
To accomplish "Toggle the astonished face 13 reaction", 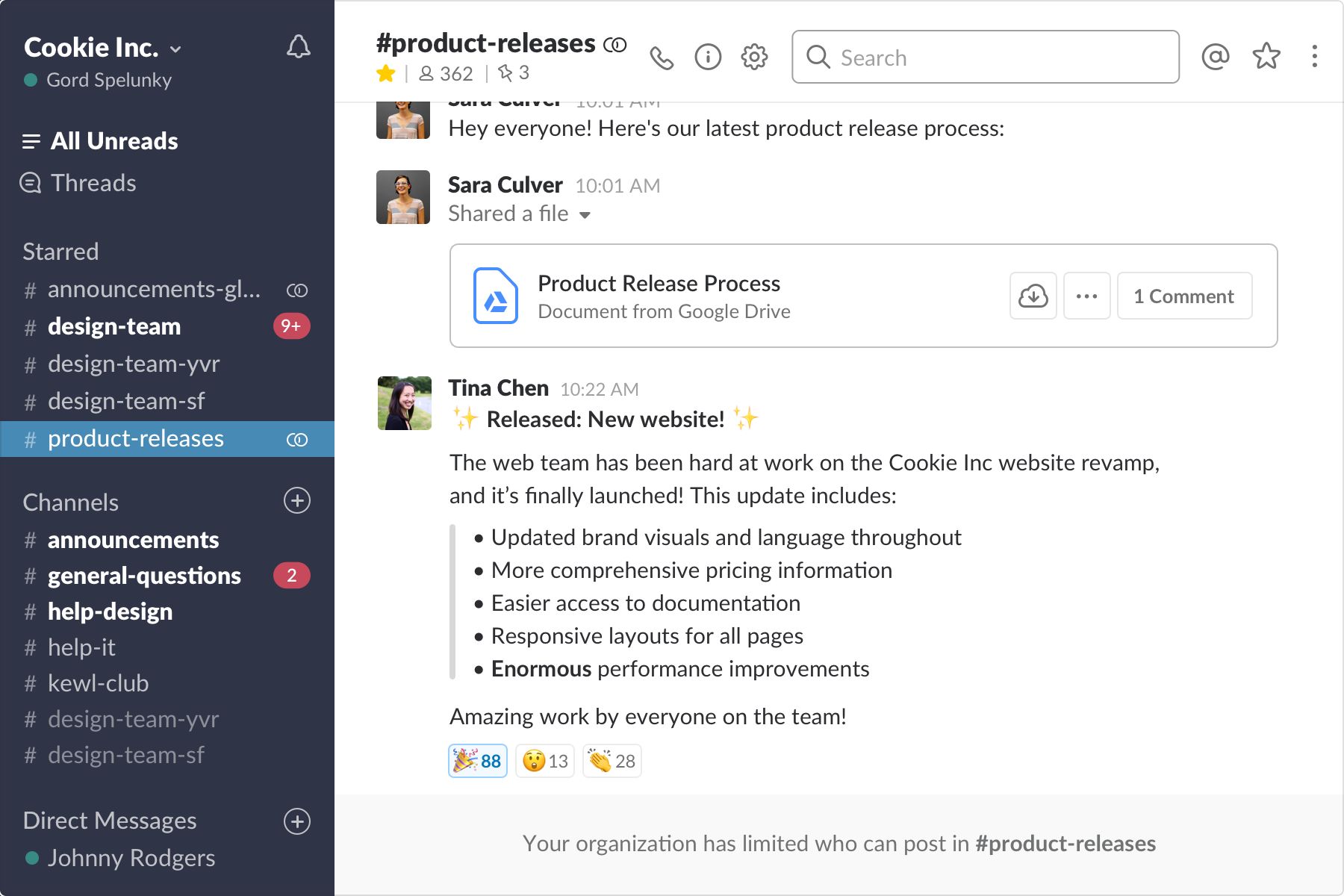I will [545, 761].
